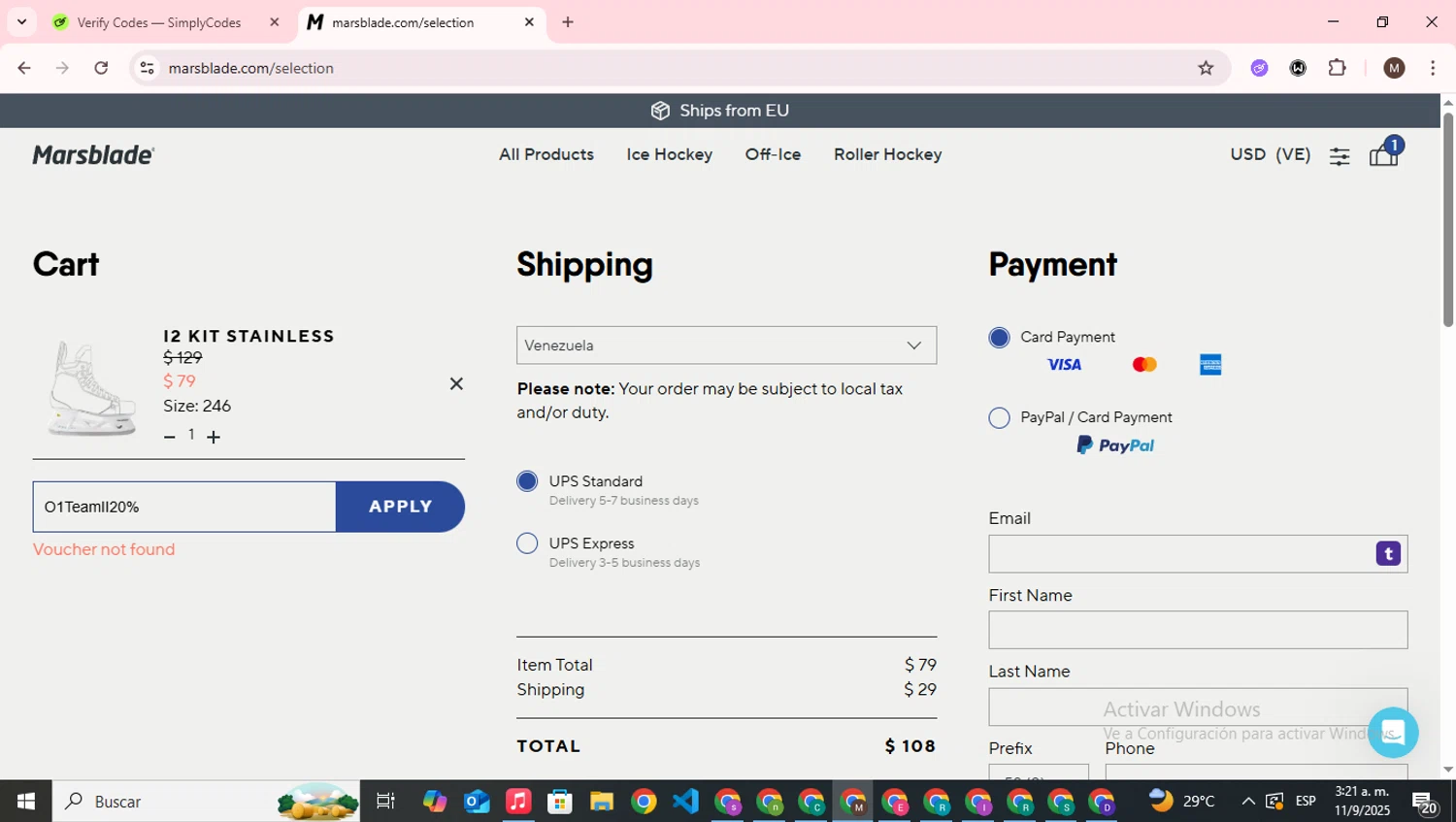
Task: Reload the page
Action: (x=101, y=68)
